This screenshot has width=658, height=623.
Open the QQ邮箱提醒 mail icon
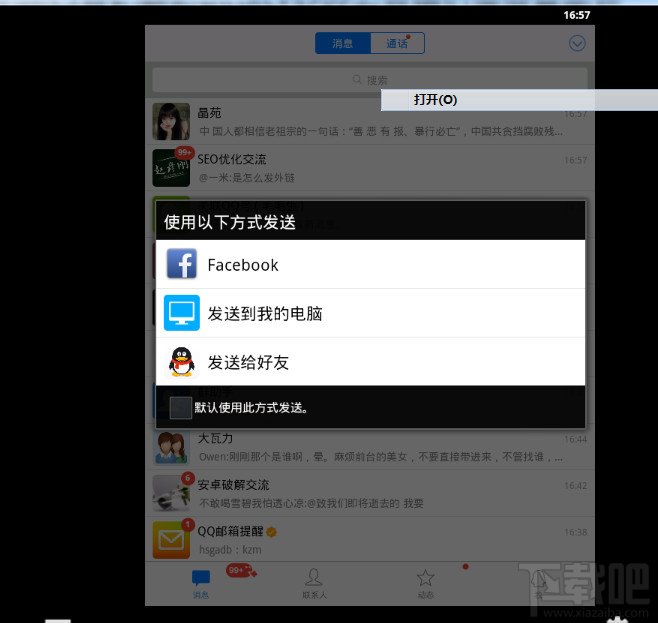(x=171, y=540)
